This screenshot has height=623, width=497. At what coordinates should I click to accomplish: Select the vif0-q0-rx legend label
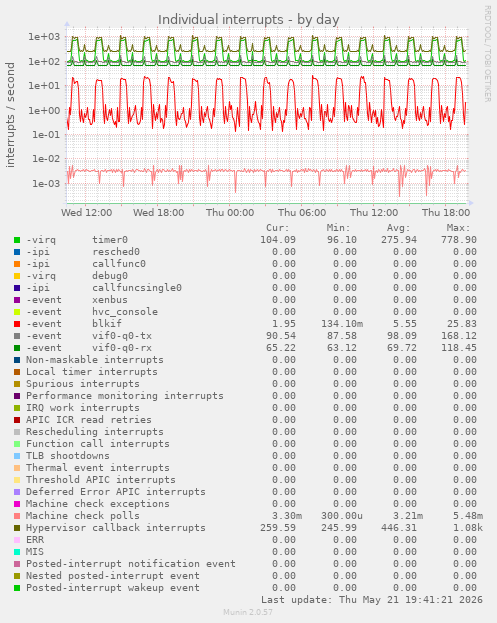(122, 348)
